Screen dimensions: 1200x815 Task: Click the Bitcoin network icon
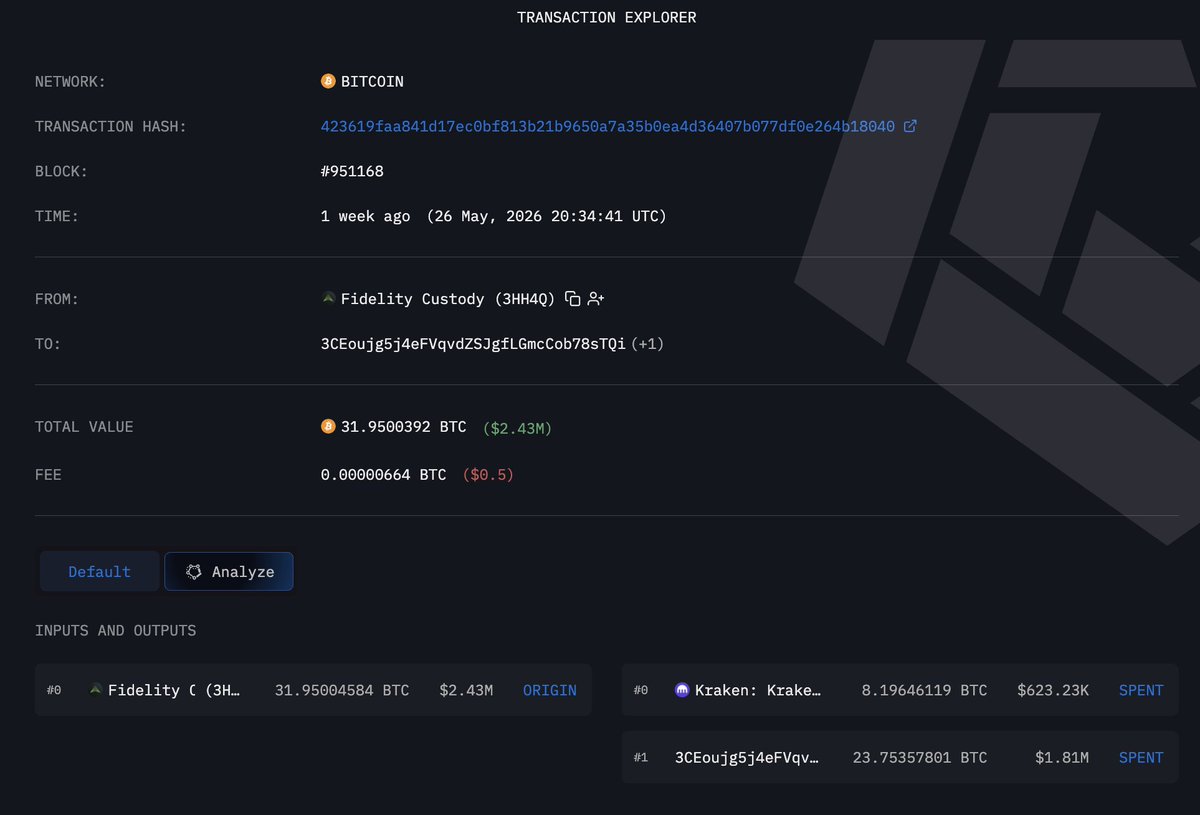coord(328,81)
